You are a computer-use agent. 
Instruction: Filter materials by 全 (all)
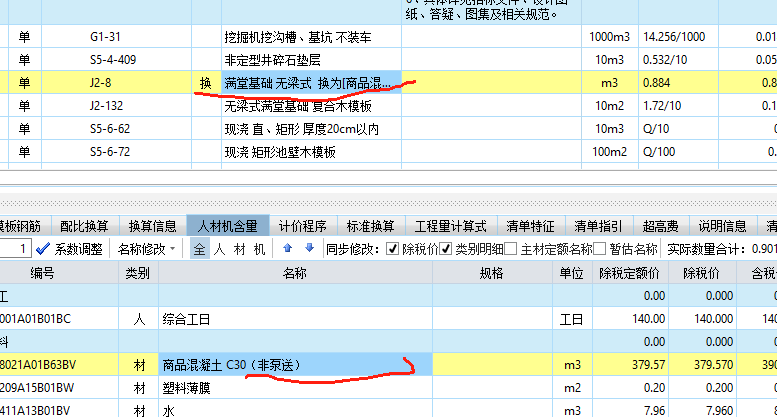click(x=199, y=249)
